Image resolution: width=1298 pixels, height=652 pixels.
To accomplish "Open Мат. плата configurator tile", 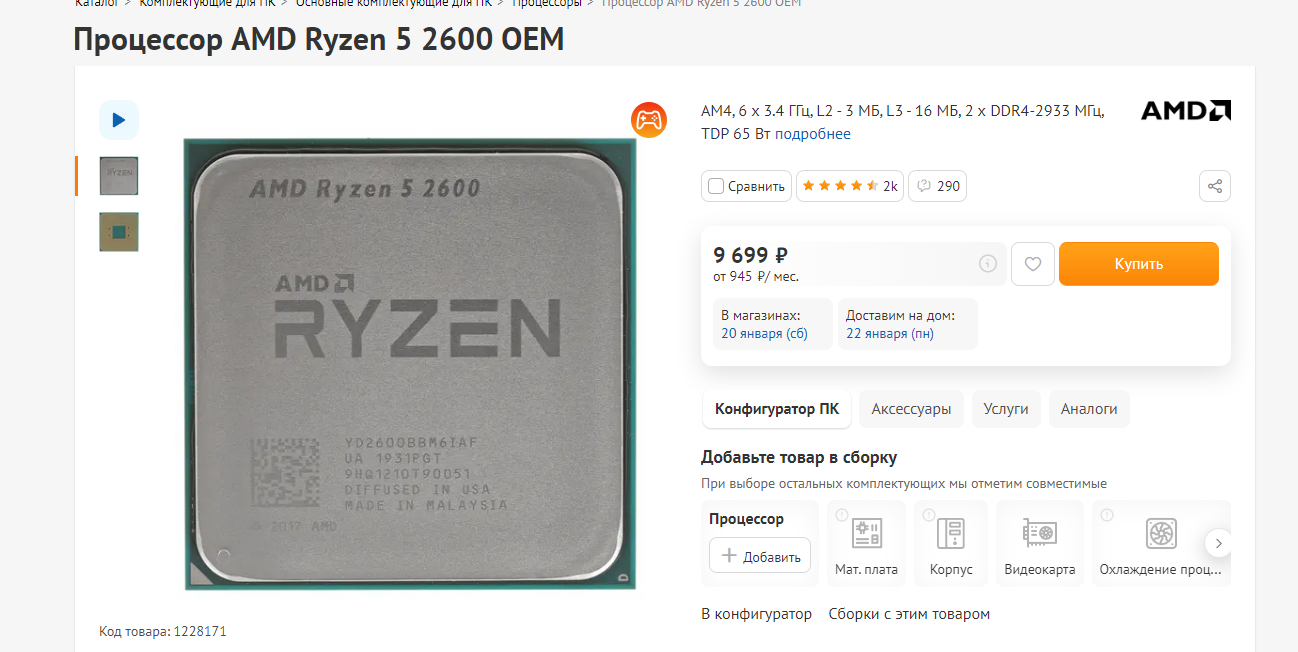I will [x=866, y=543].
